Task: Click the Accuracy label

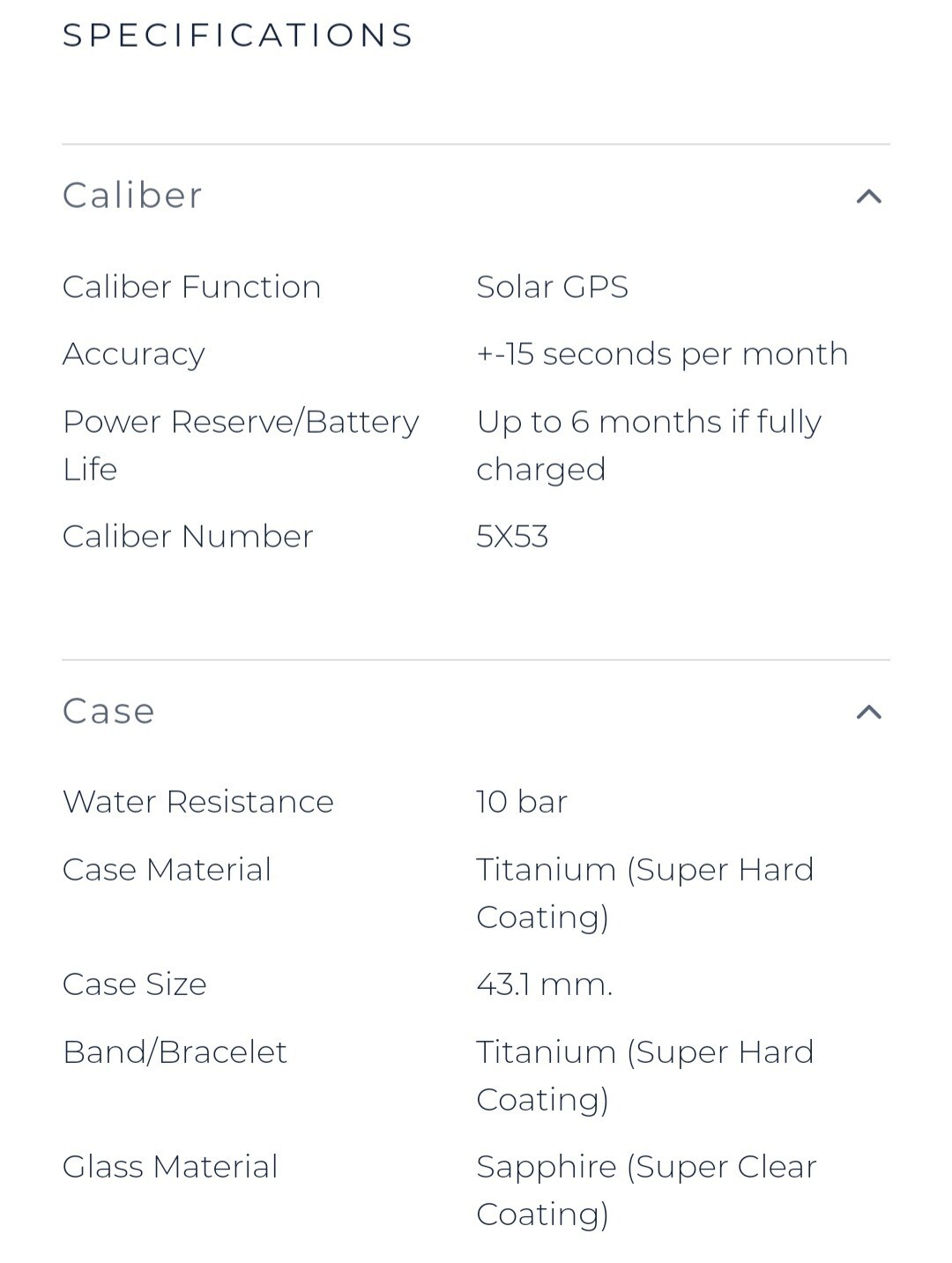Action: point(134,353)
